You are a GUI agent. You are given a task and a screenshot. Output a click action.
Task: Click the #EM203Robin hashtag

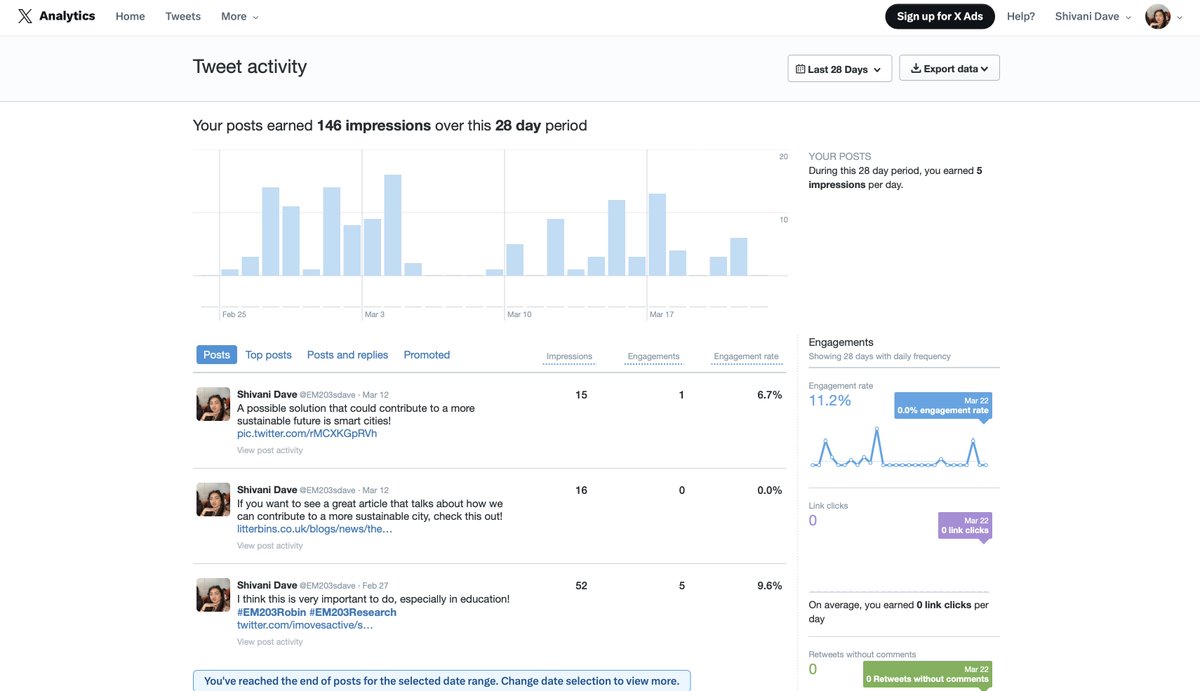[271, 612]
